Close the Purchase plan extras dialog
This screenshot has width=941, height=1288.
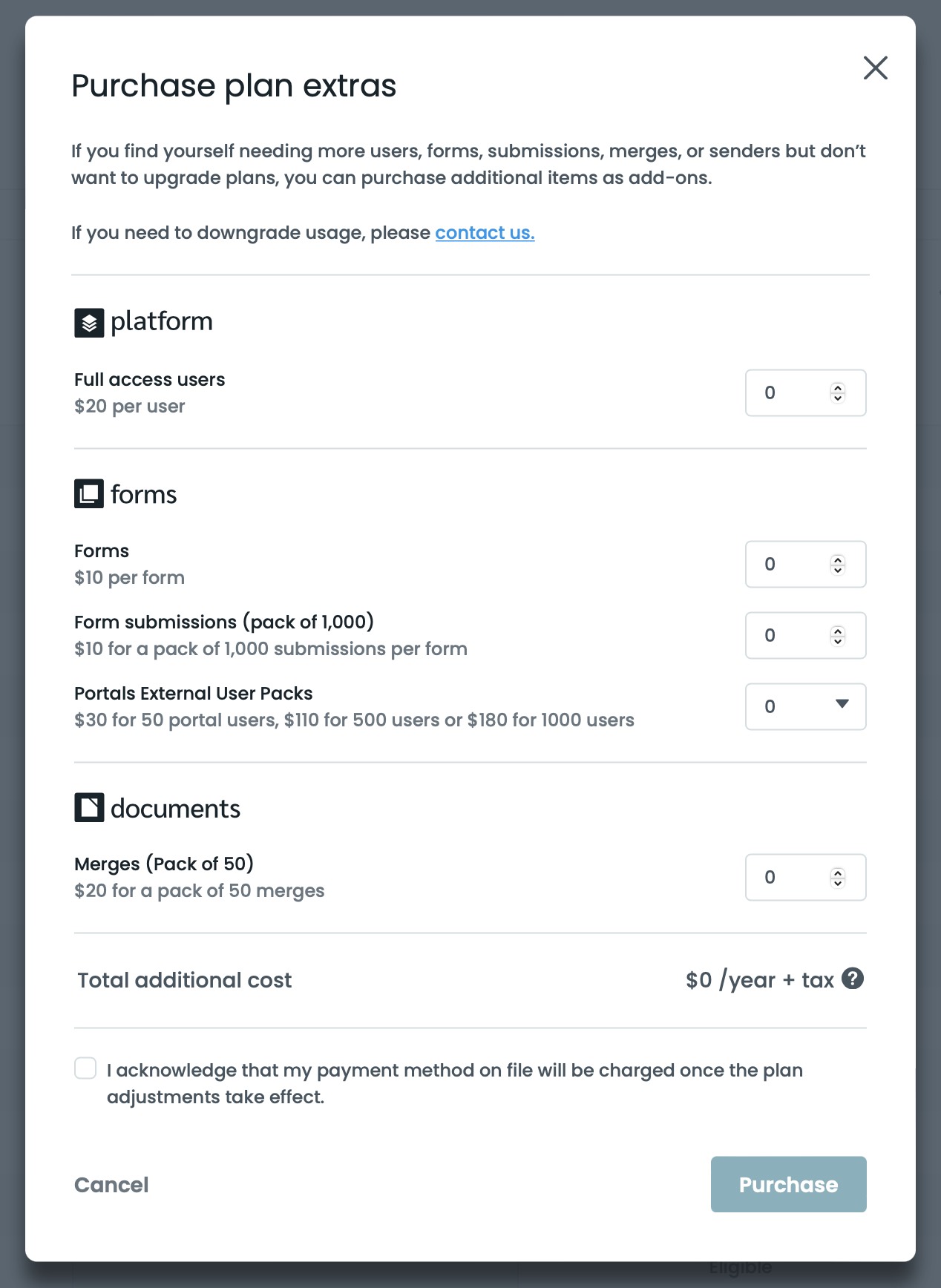click(x=876, y=68)
